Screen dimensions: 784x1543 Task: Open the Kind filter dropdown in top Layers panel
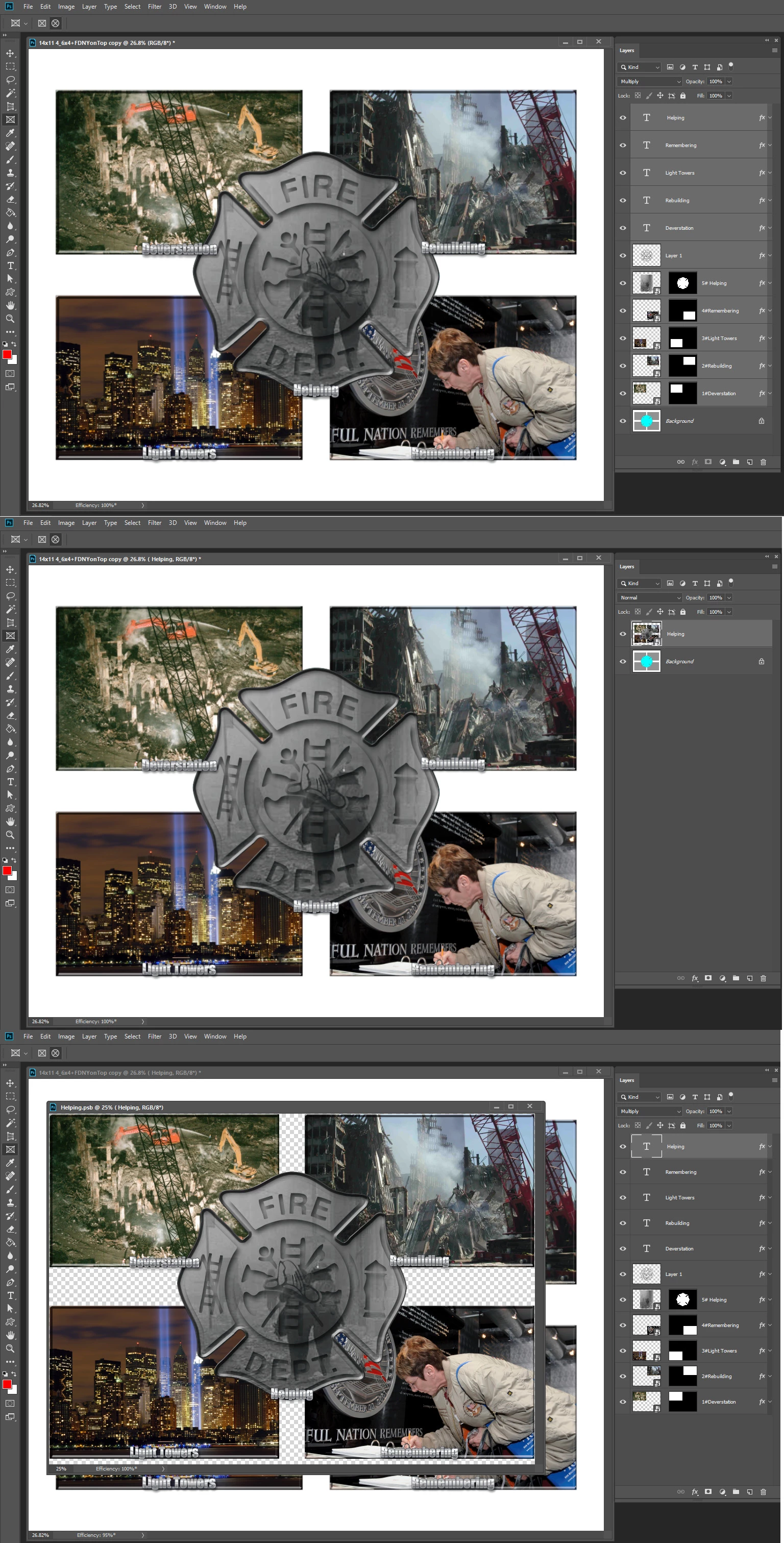(639, 67)
